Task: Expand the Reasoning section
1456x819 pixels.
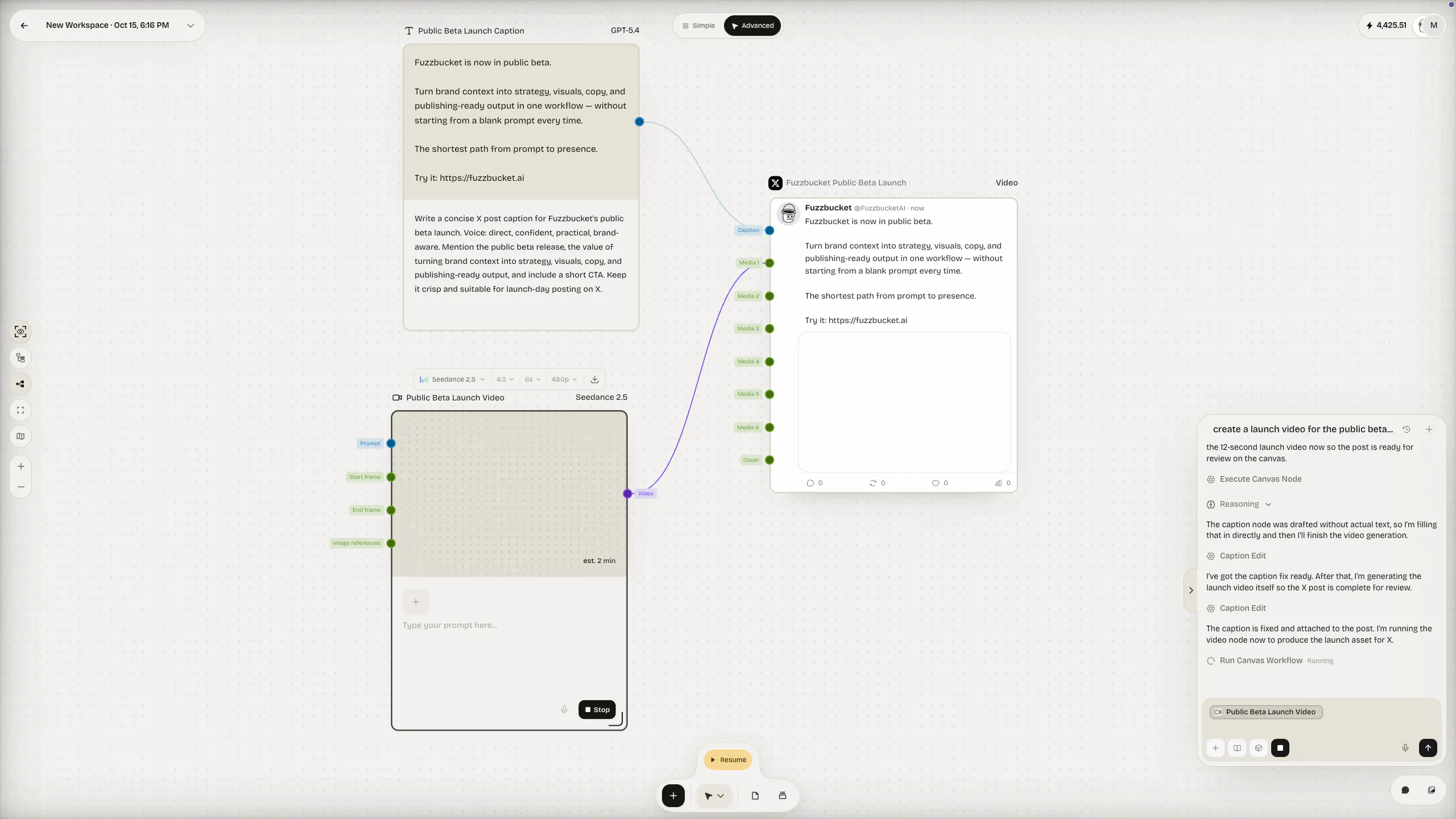Action: (x=1239, y=504)
